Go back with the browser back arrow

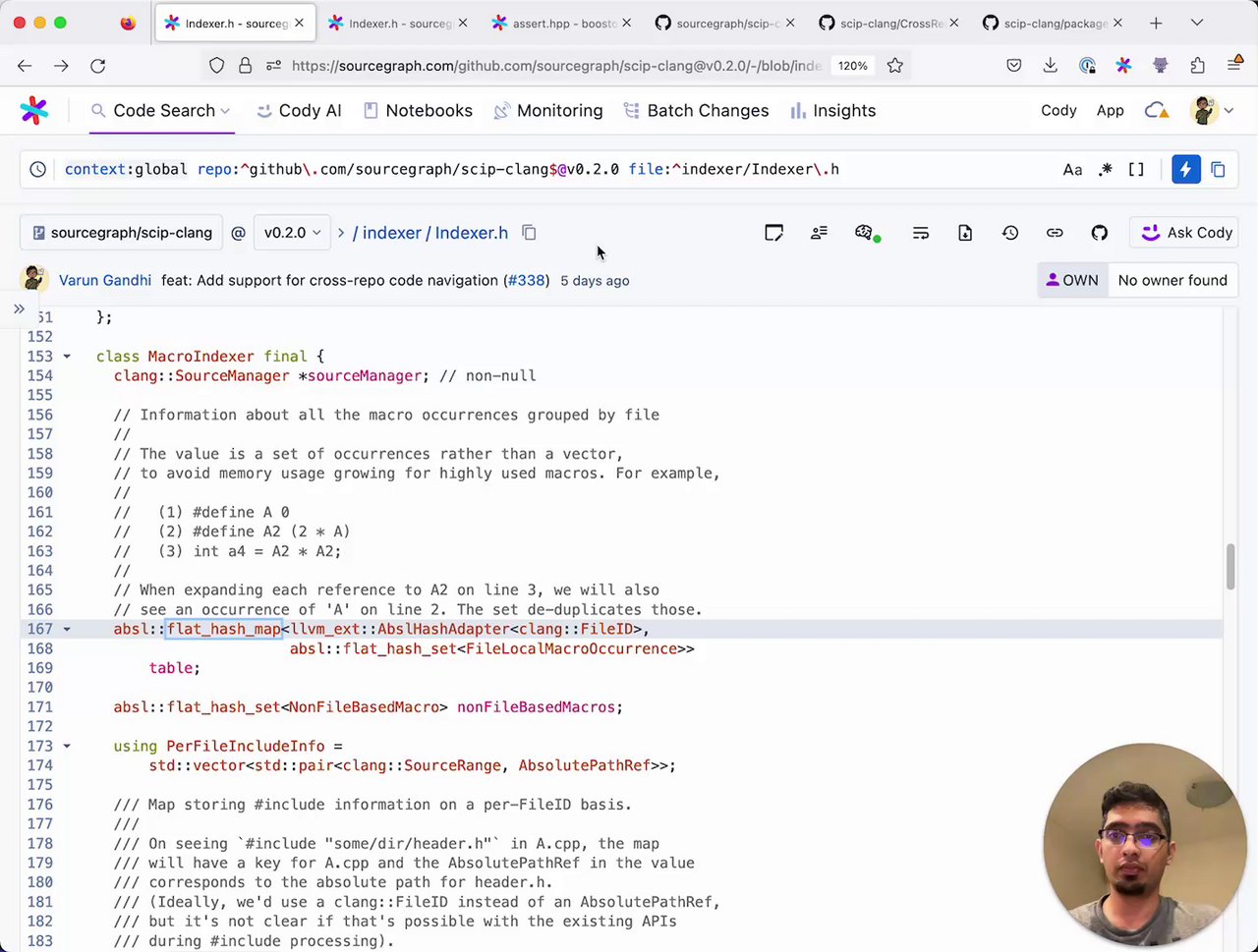pyautogui.click(x=25, y=66)
